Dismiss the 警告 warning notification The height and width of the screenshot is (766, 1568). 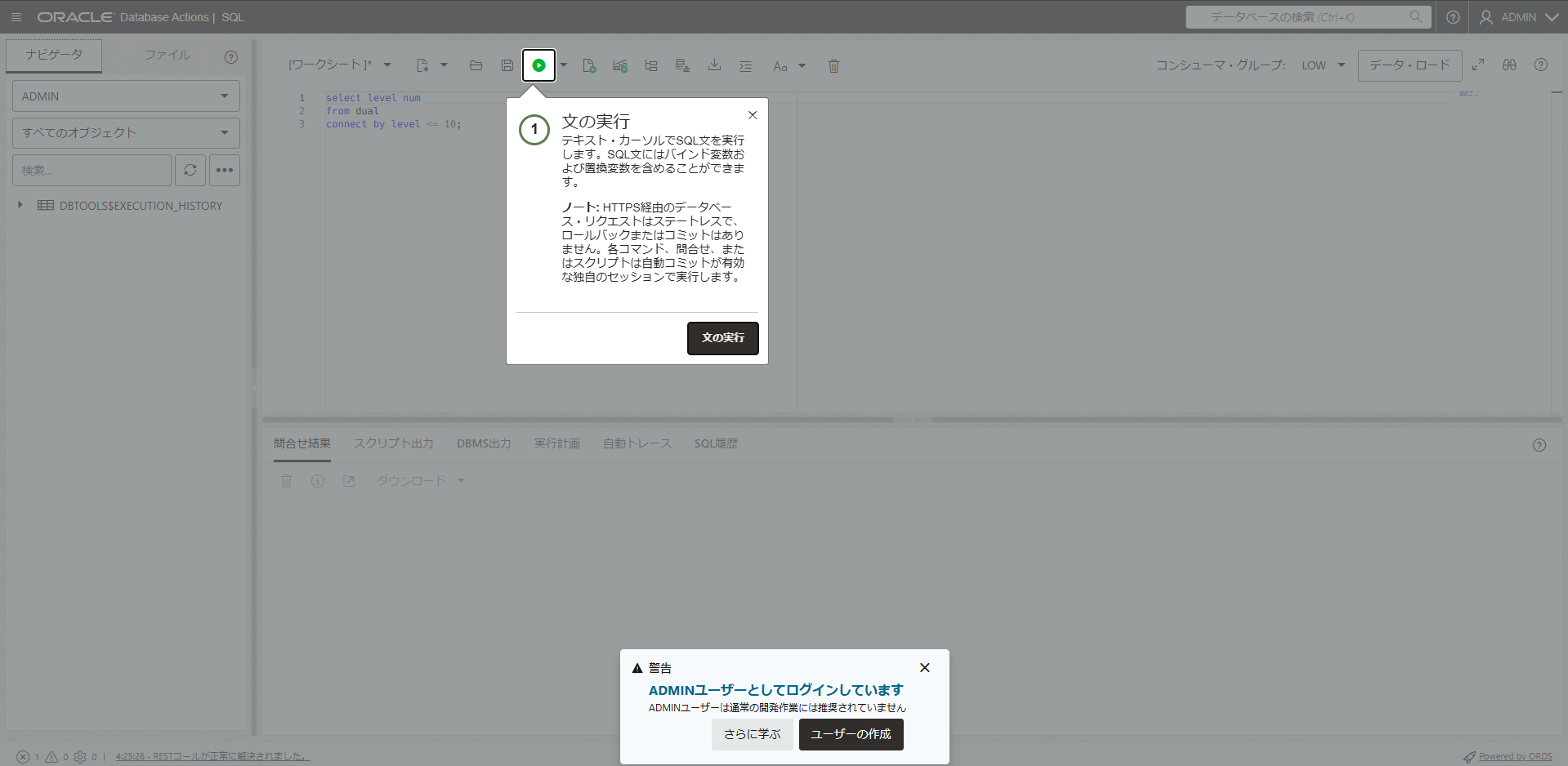[925, 667]
